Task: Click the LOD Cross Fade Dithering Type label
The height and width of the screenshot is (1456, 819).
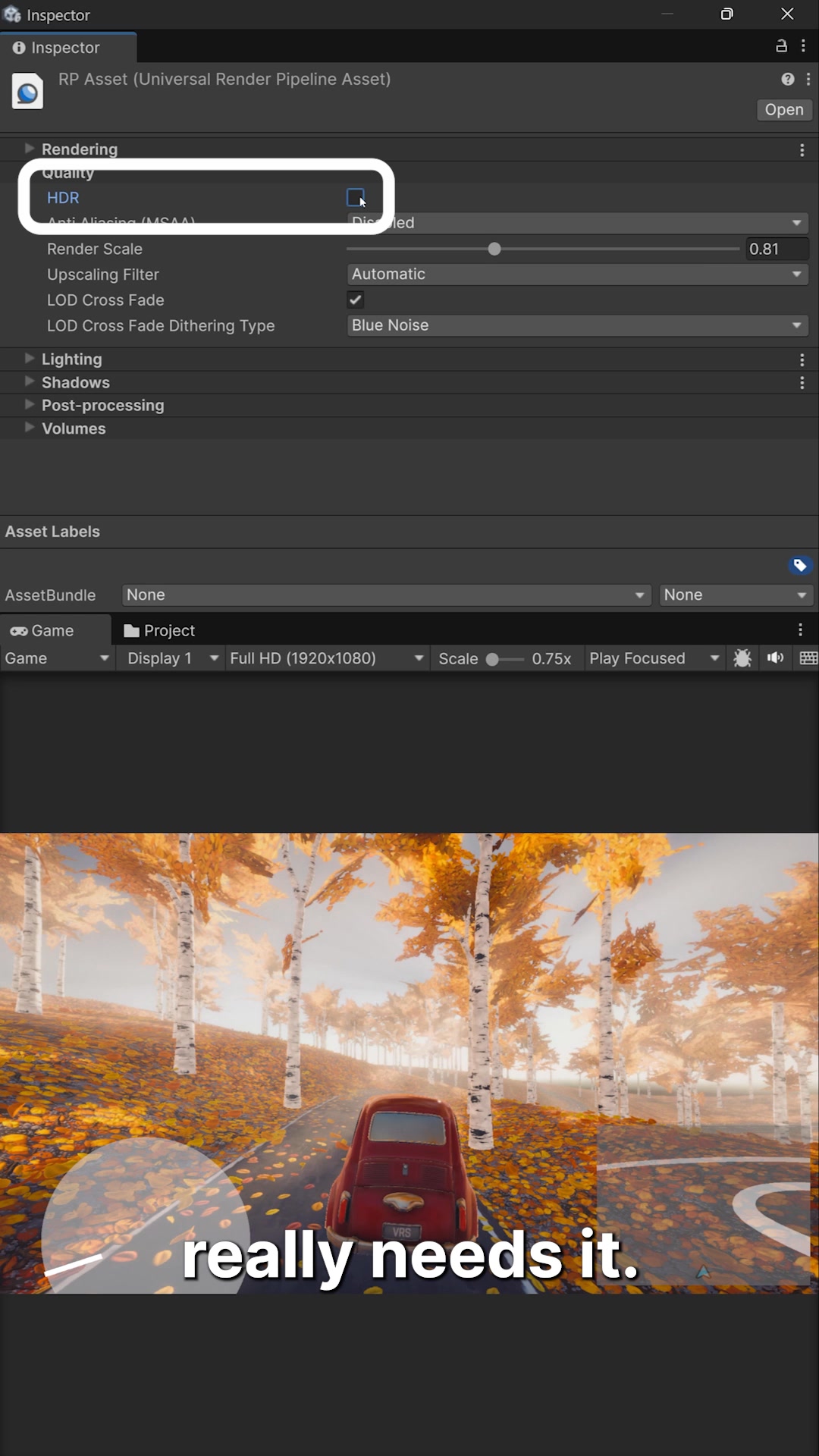Action: (x=161, y=326)
